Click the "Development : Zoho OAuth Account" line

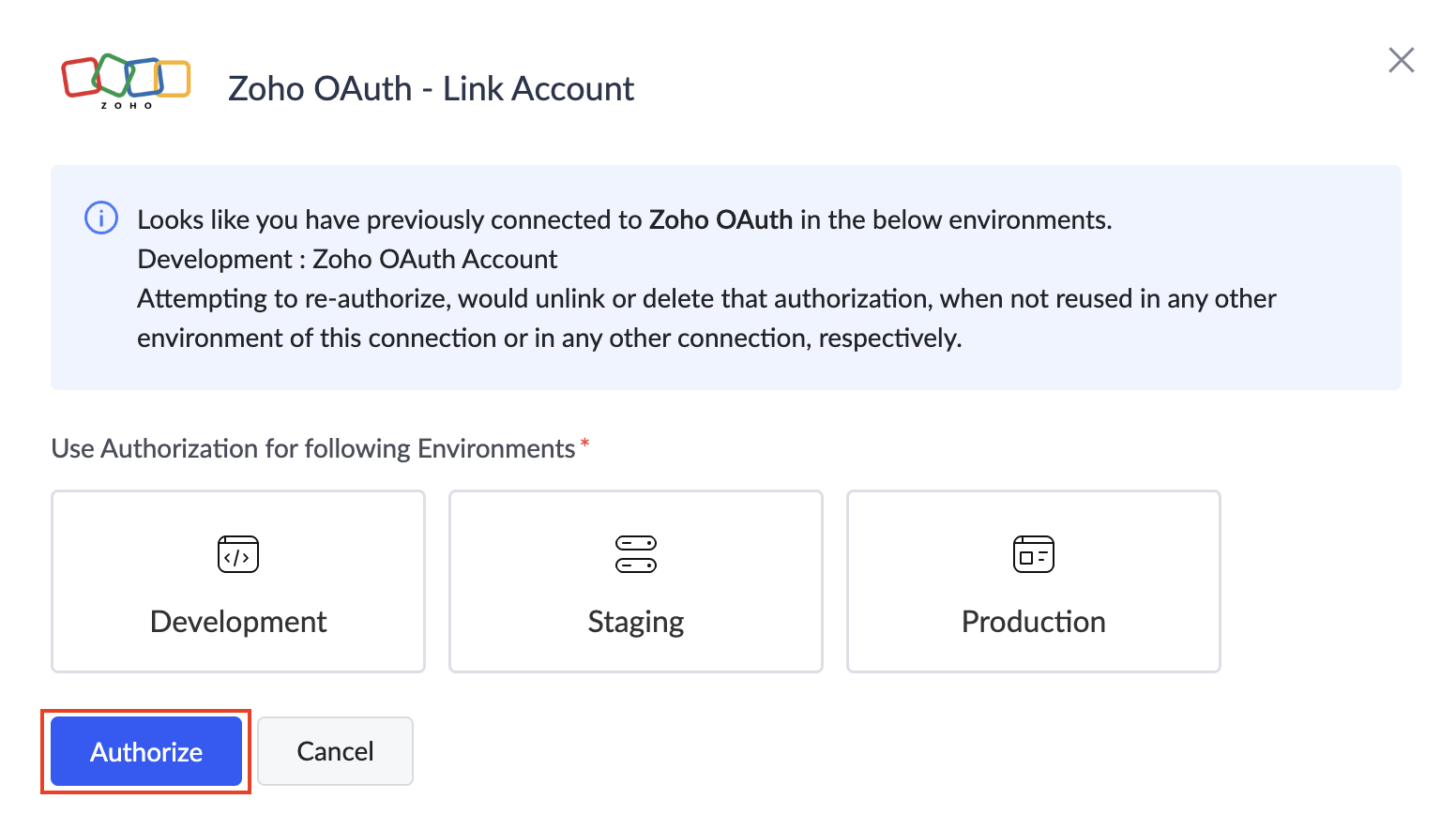pos(347,259)
